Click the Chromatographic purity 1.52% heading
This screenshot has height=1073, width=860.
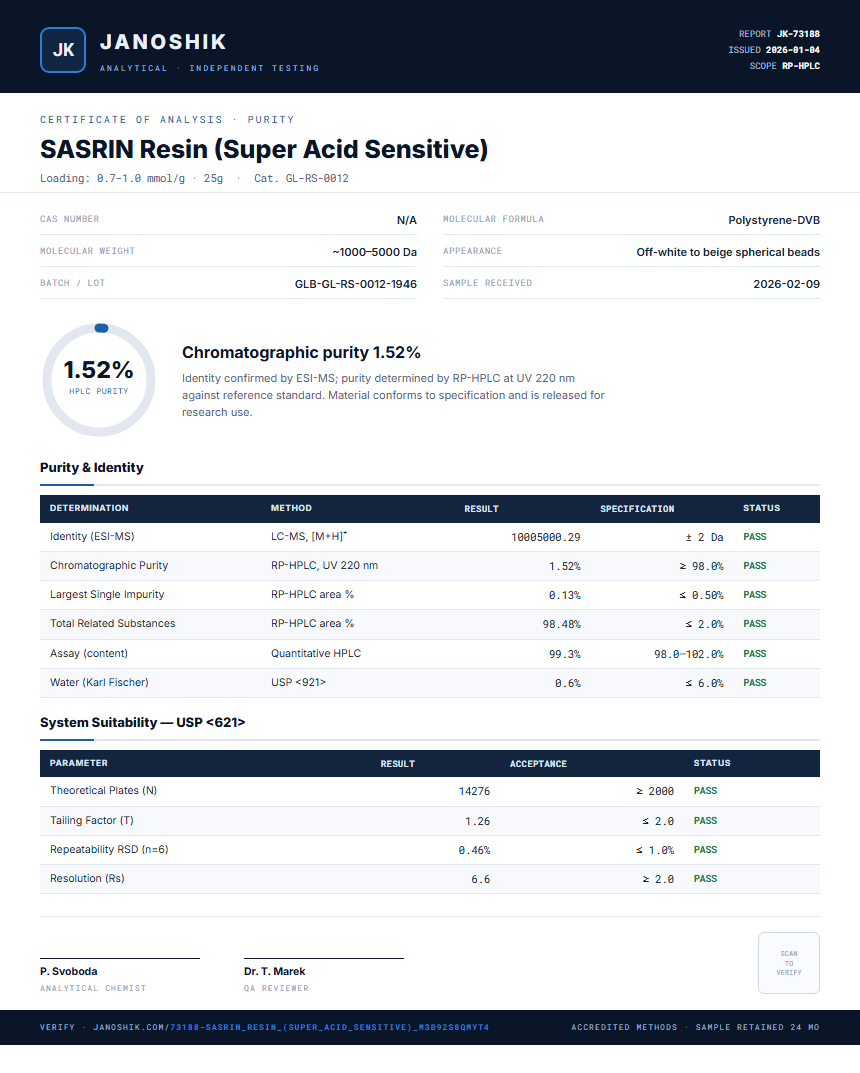pos(301,352)
